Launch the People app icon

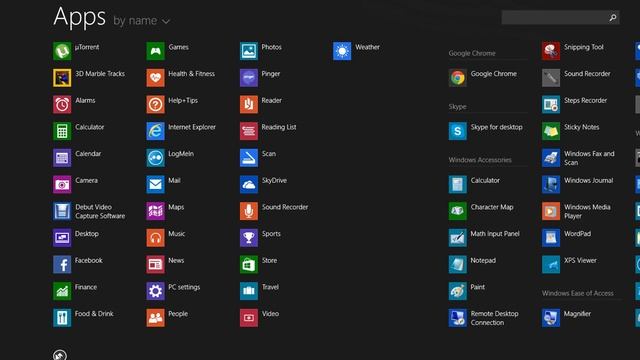[156, 318]
